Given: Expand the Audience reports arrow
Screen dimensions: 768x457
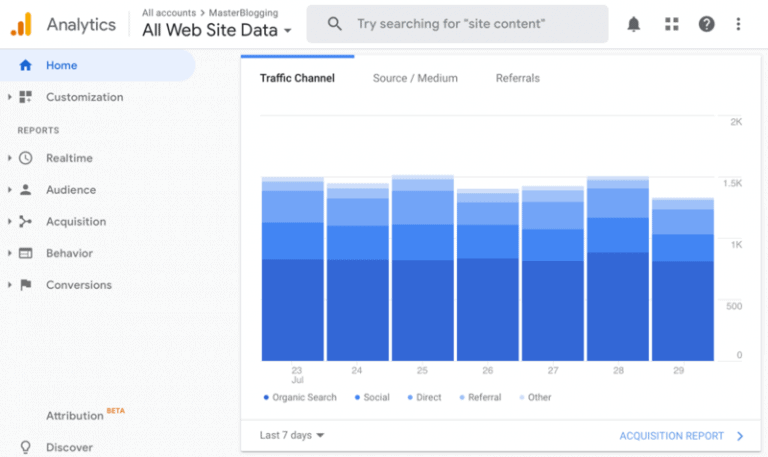Looking at the screenshot, I should (x=9, y=190).
